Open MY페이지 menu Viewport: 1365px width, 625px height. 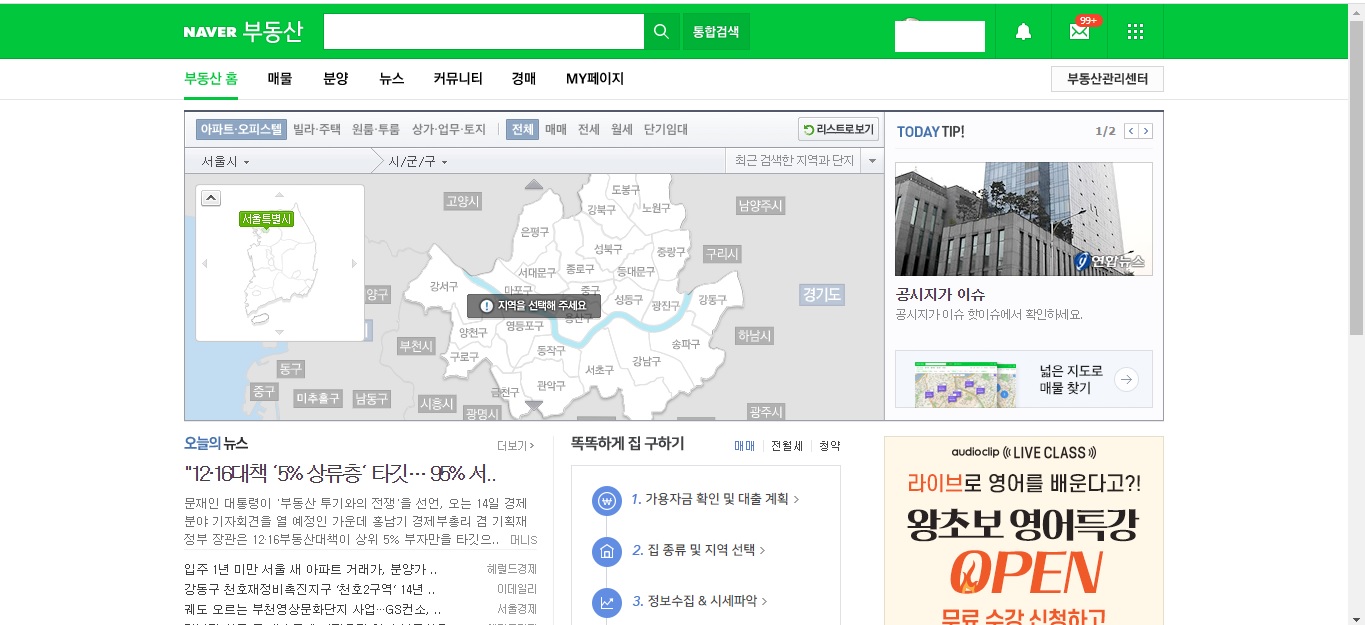595,79
